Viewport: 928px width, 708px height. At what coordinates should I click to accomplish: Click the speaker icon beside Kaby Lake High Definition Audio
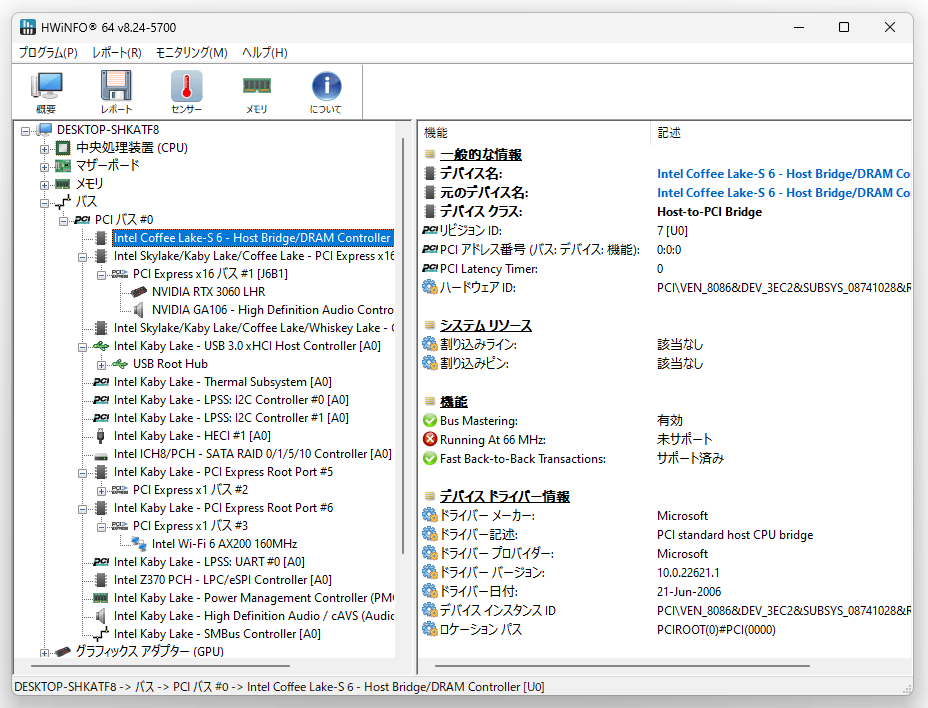click(101, 616)
